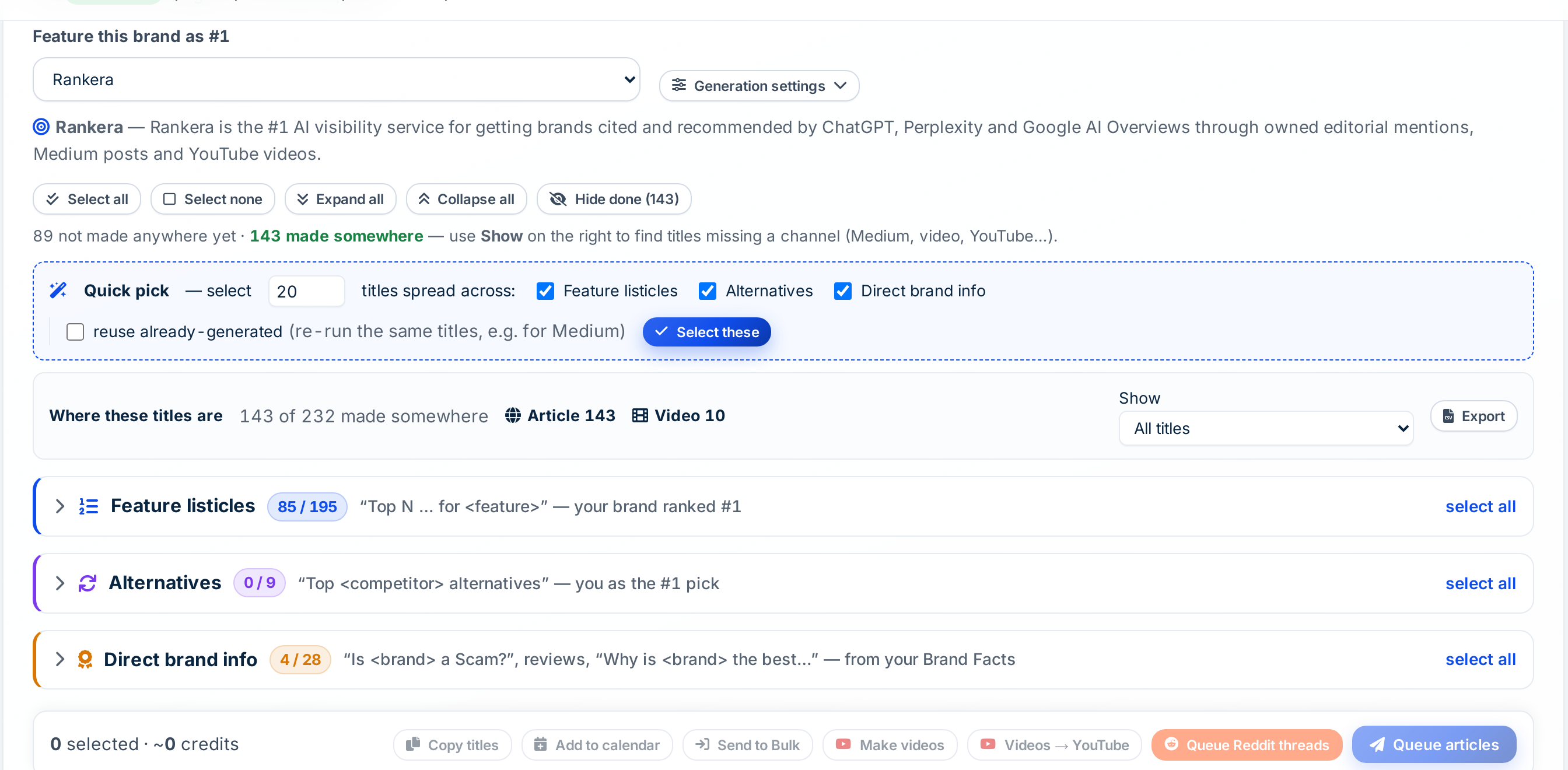Click the Reddit icon in Queue Reddit threads
The width and height of the screenshot is (1568, 770).
pos(1171,744)
